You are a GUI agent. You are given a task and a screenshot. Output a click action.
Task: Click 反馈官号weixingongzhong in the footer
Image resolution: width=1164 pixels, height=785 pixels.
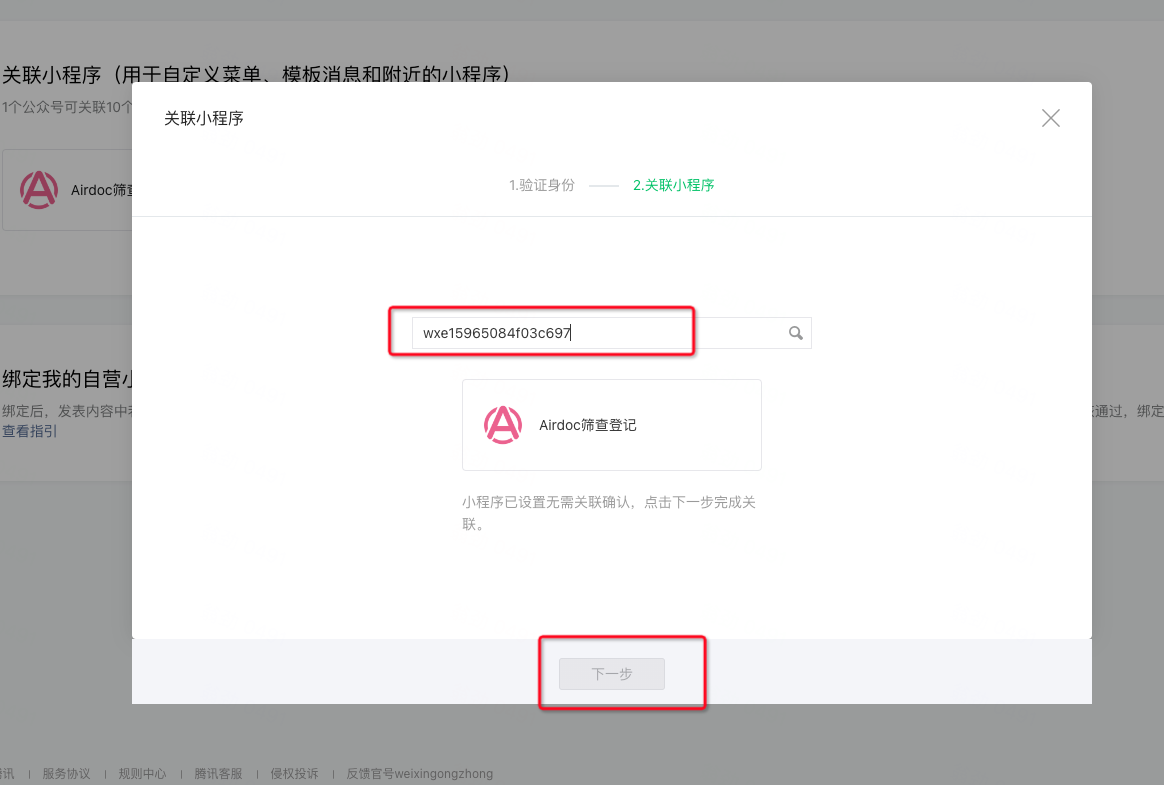tap(419, 774)
